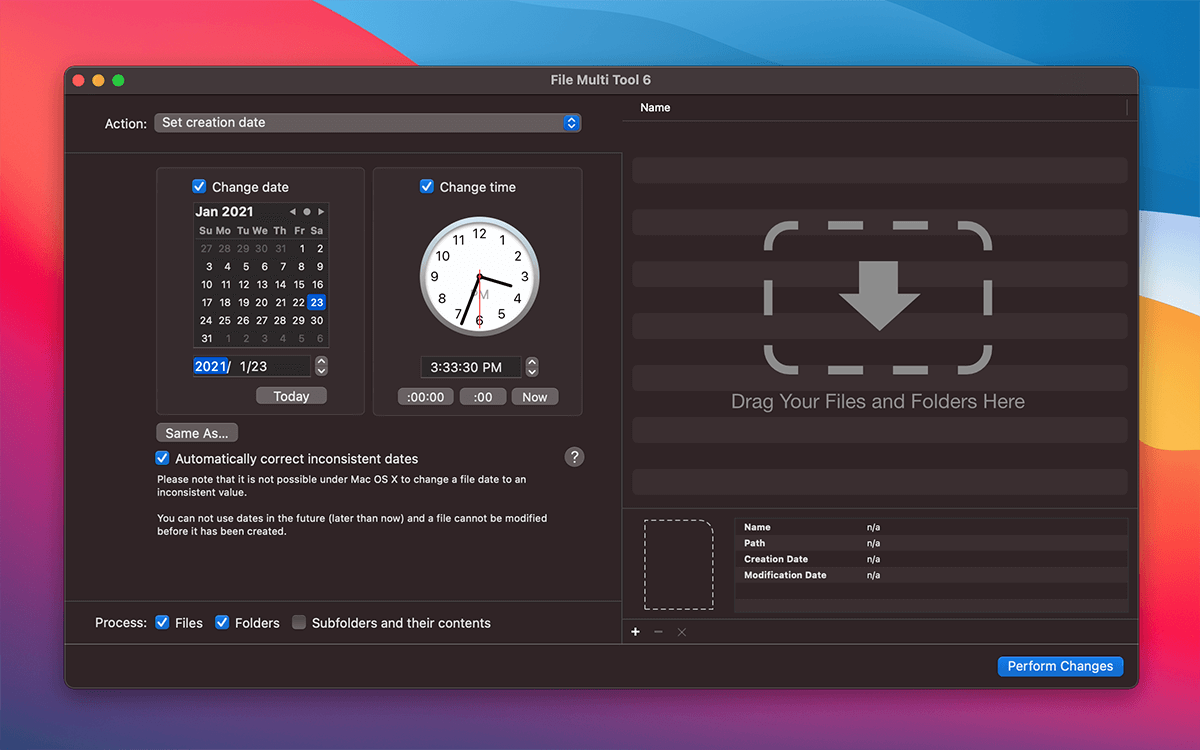The image size is (1200, 750).
Task: Click the time field stepper arrows
Action: point(532,367)
